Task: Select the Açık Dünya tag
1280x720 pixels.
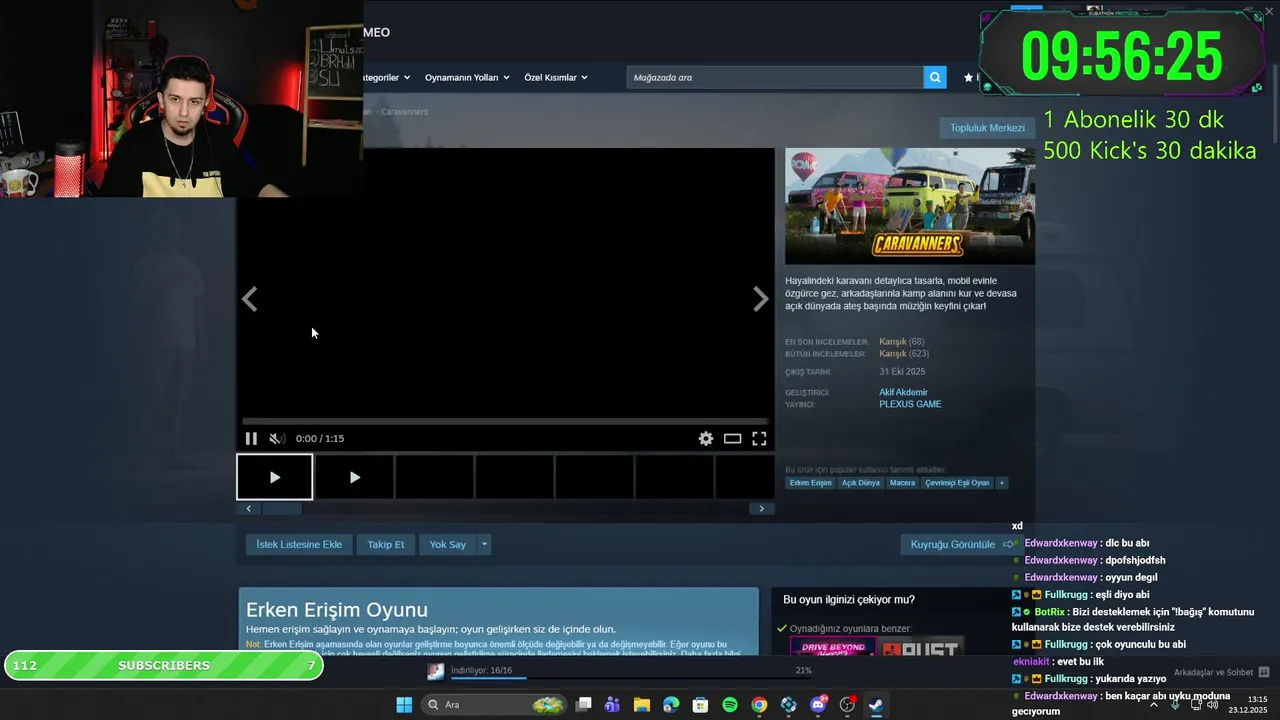Action: click(861, 482)
